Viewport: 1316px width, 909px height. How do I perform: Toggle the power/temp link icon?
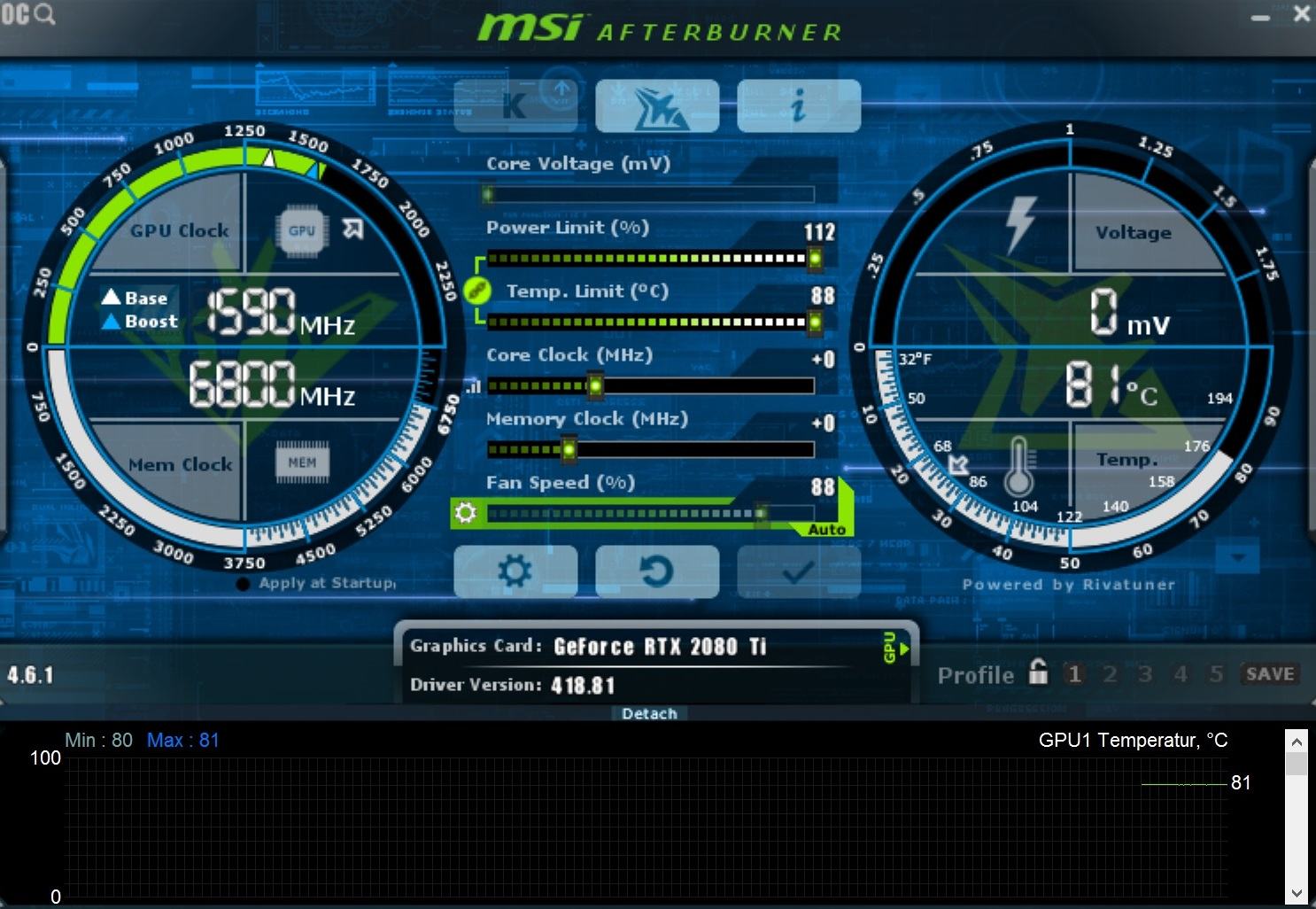pyautogui.click(x=477, y=290)
